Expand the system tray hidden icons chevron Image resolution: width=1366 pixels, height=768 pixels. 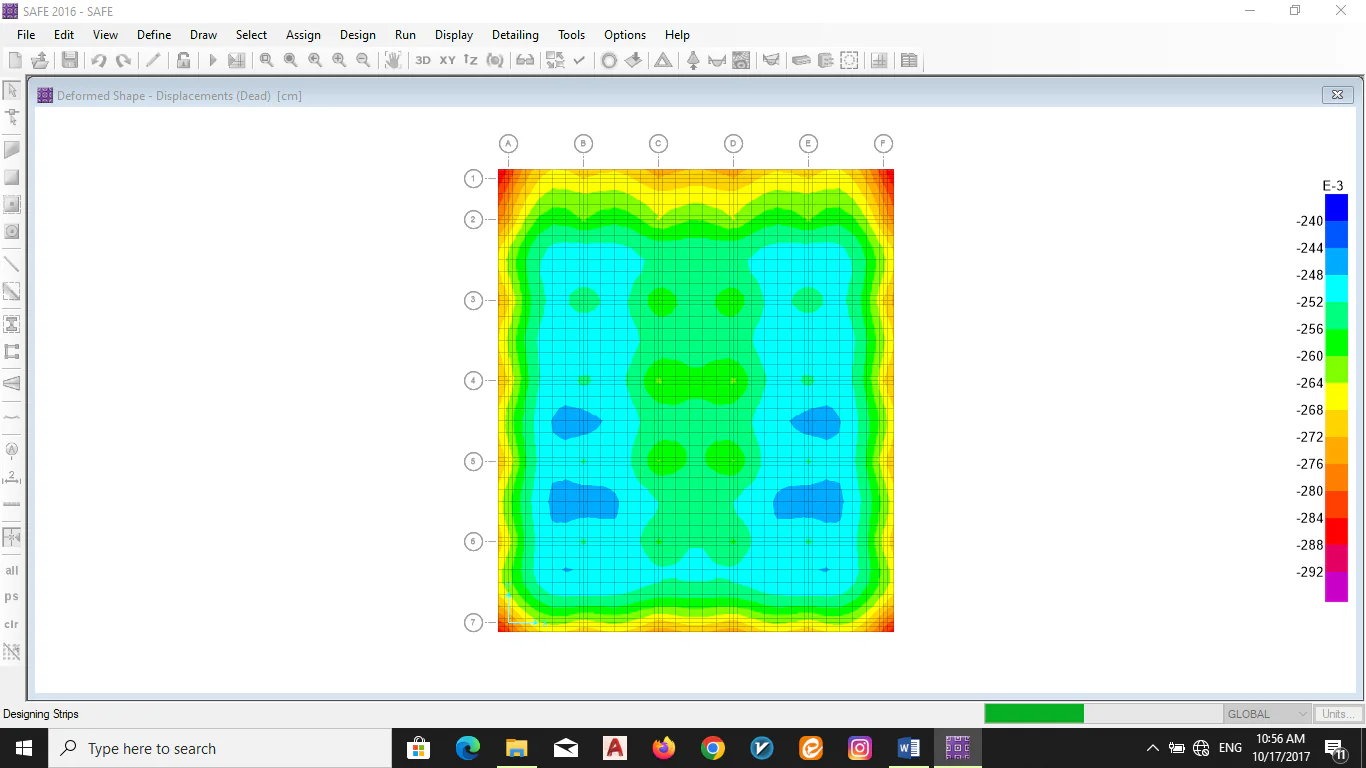click(1152, 748)
